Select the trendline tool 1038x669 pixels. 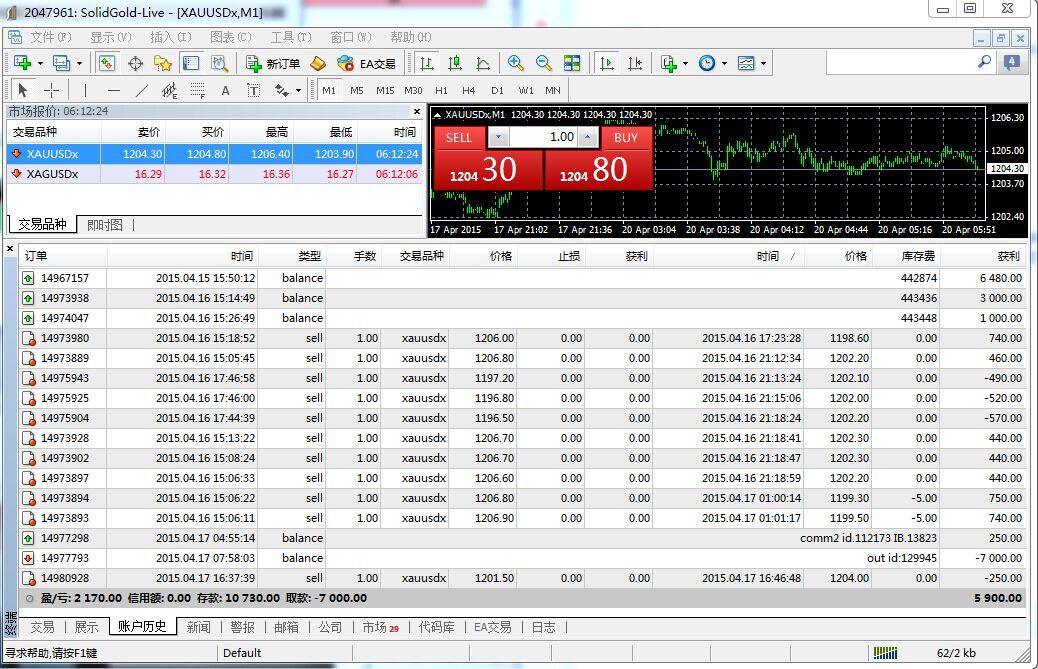coord(142,90)
